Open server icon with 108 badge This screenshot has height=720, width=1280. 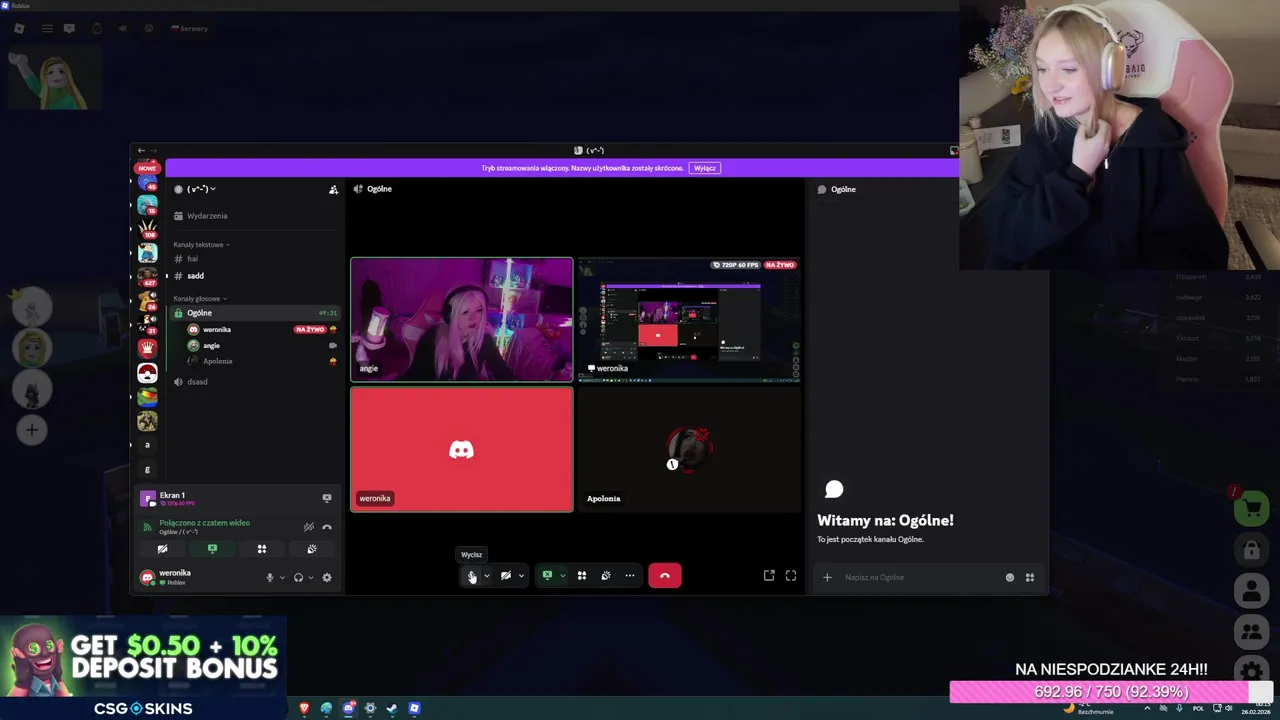click(147, 229)
